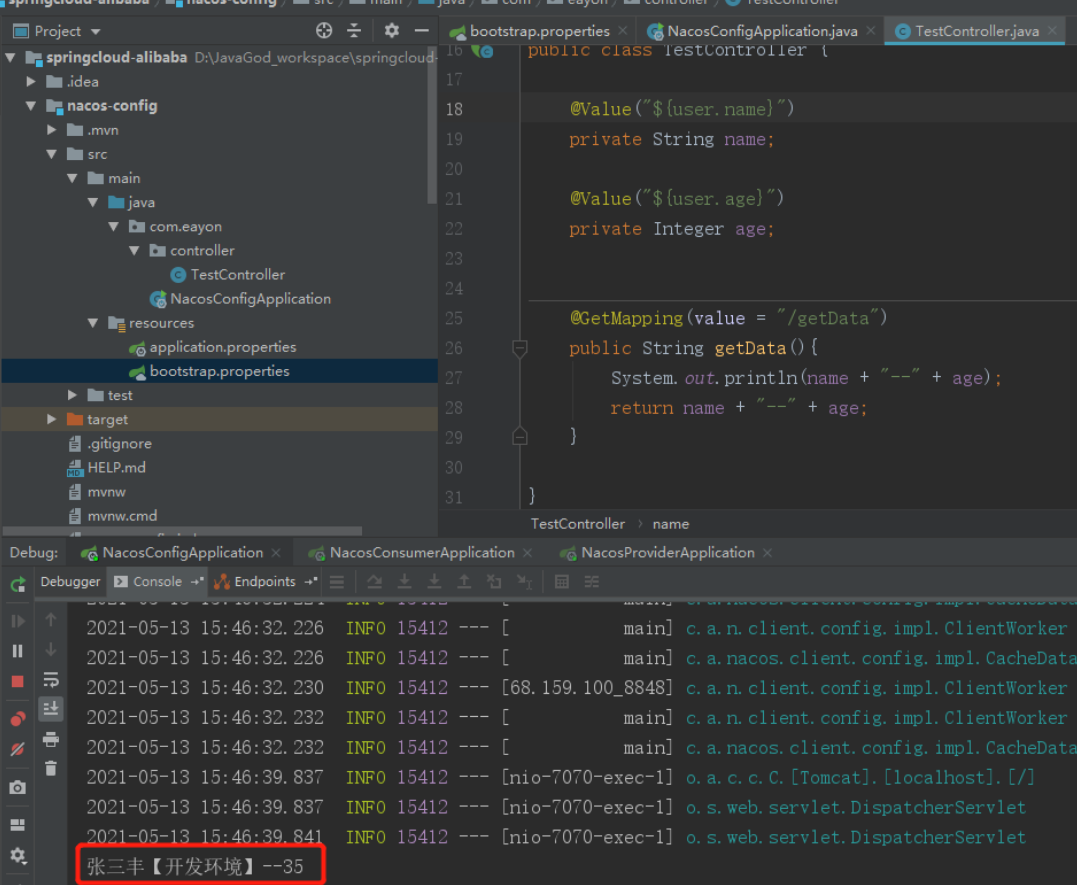Click Project tree horizontal scrollbar
The image size is (1077, 885).
(x=183, y=531)
